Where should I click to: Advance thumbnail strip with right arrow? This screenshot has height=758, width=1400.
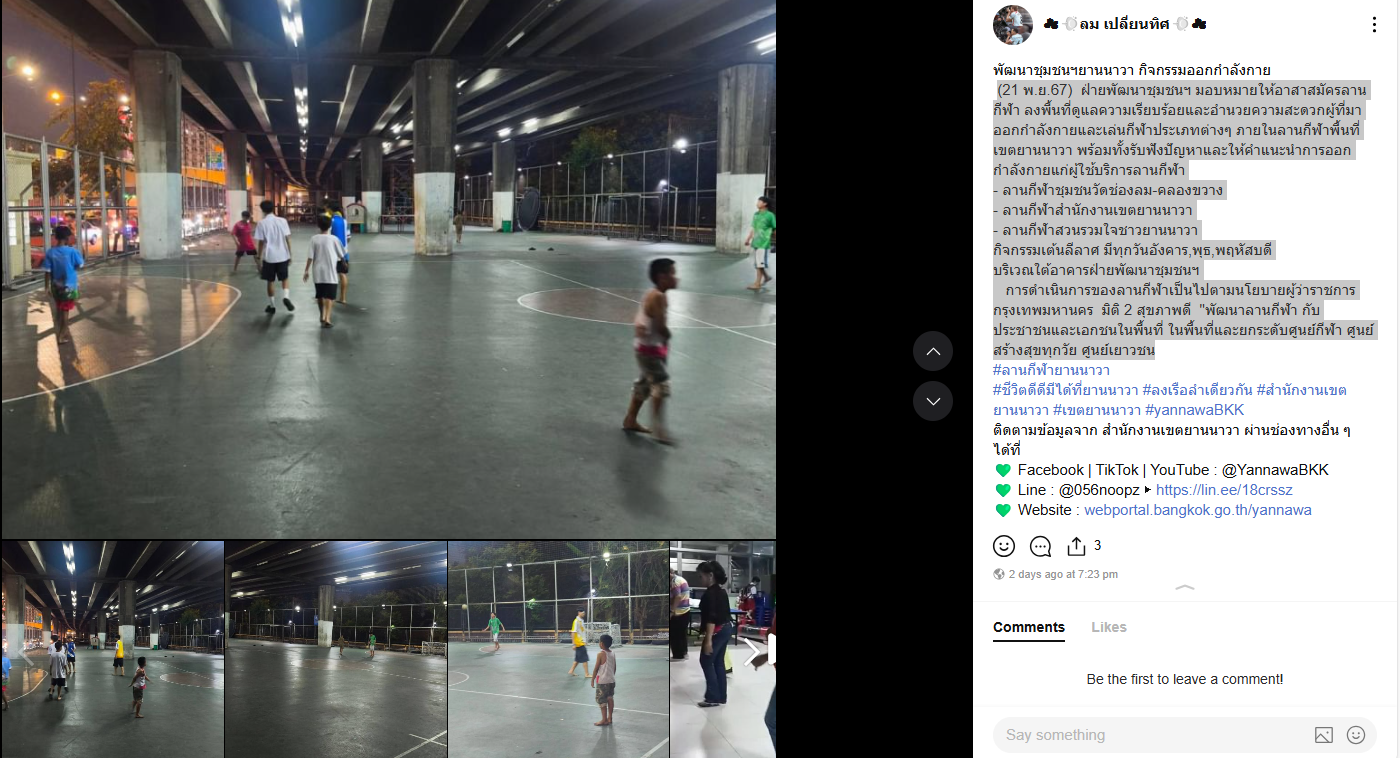point(752,651)
